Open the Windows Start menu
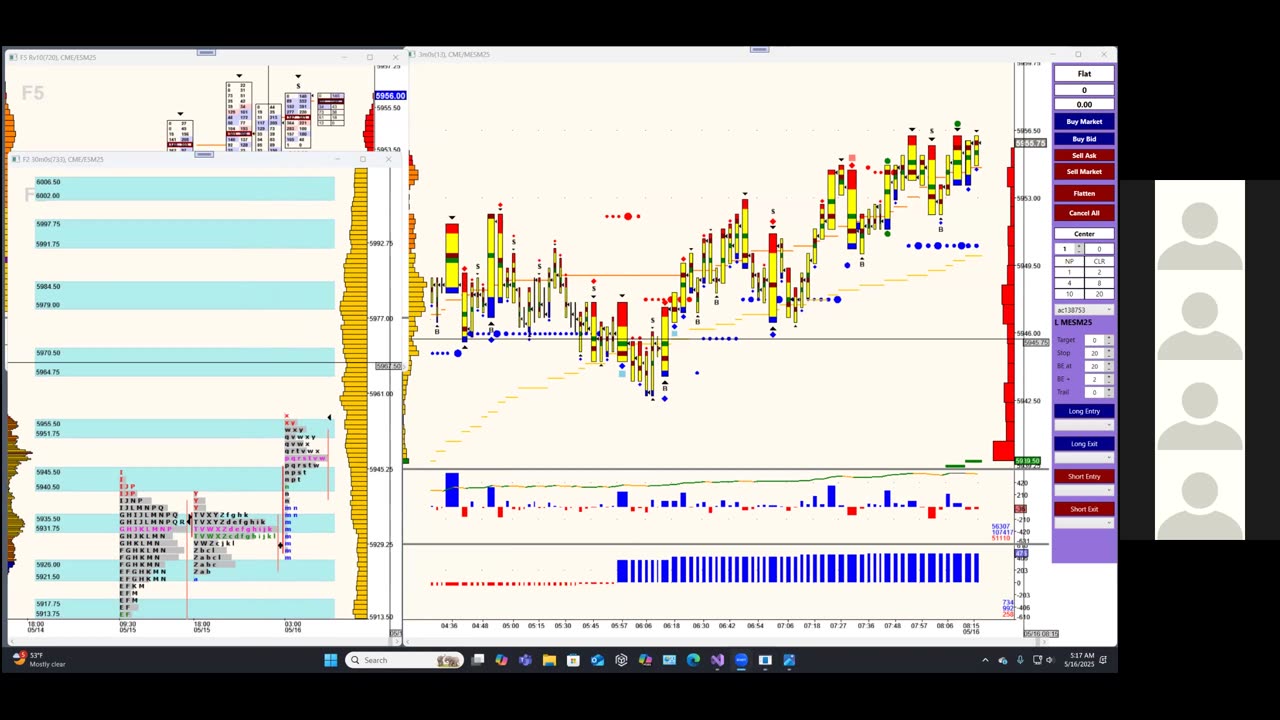The height and width of the screenshot is (720, 1280). [x=330, y=660]
